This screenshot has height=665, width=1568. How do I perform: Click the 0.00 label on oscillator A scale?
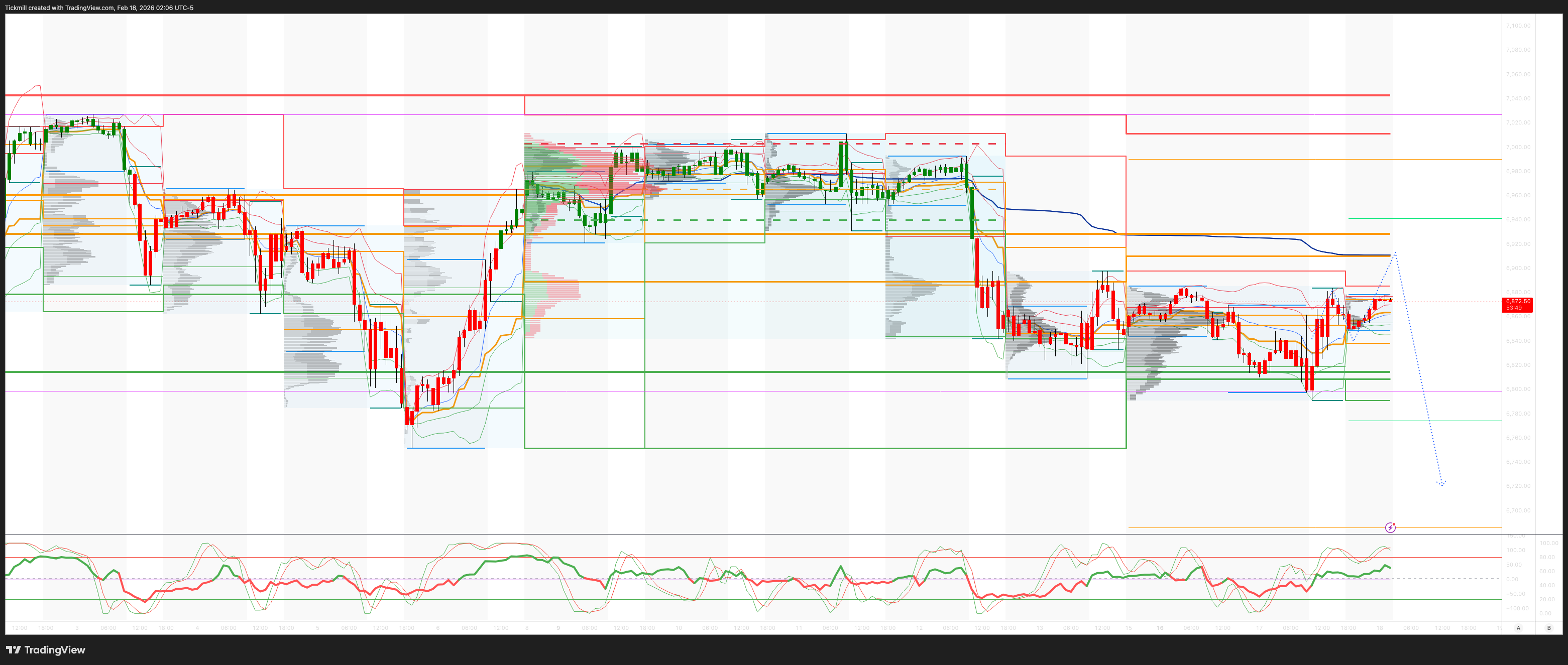(x=1512, y=579)
